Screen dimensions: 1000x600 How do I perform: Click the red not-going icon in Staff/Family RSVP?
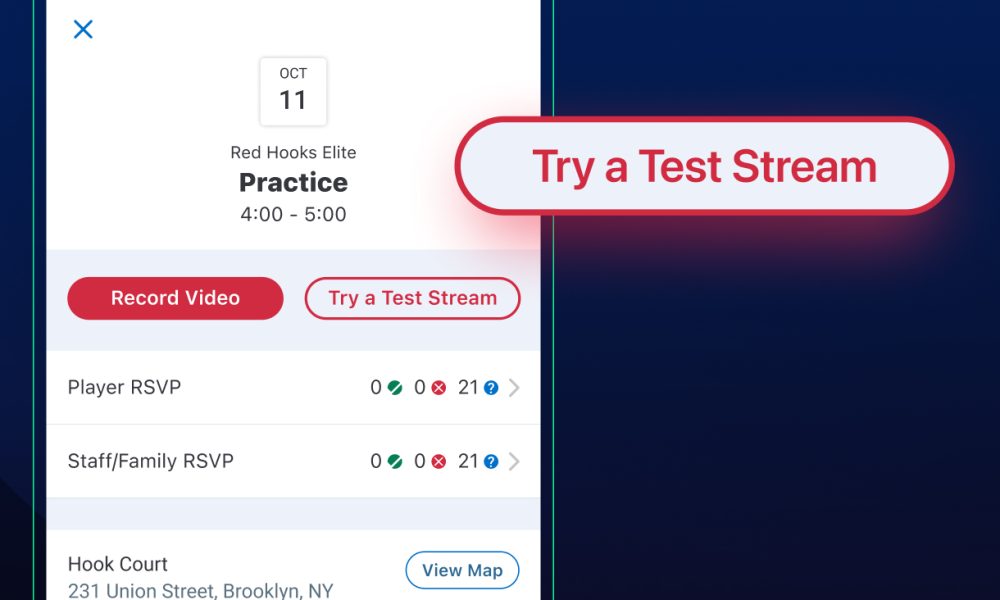(x=438, y=462)
